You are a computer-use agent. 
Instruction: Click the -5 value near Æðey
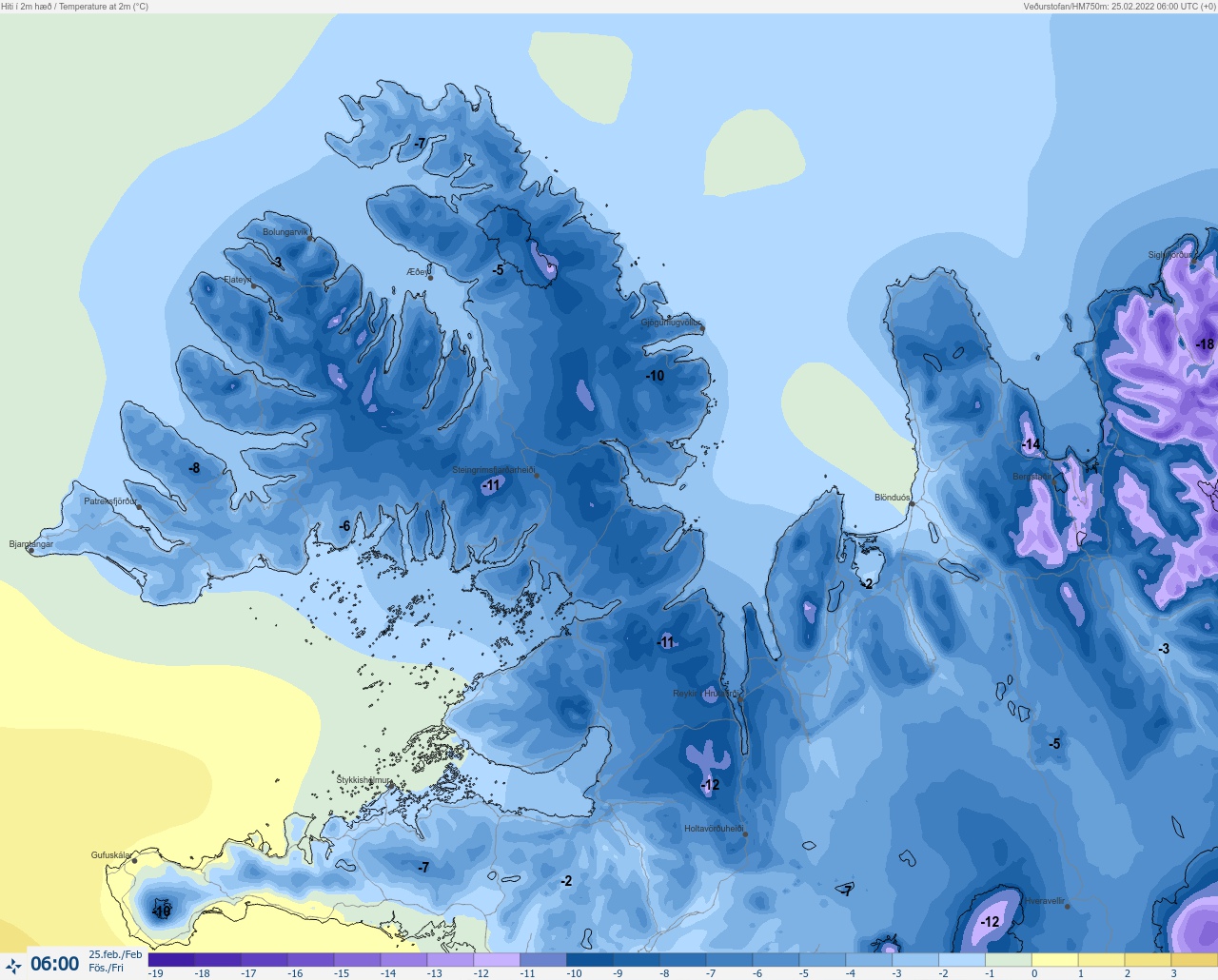(498, 270)
